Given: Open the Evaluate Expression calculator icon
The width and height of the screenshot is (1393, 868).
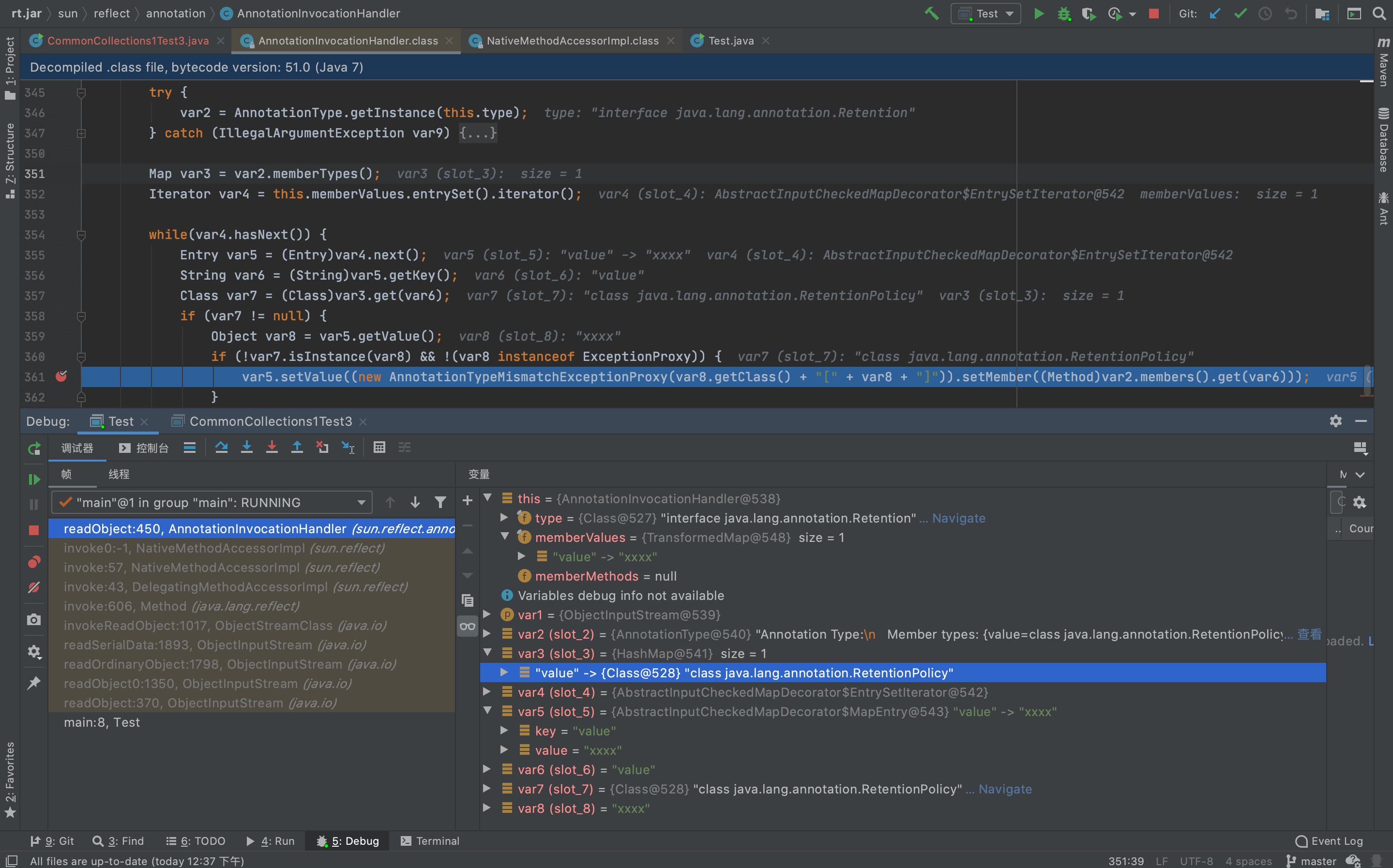Looking at the screenshot, I should pos(379,448).
